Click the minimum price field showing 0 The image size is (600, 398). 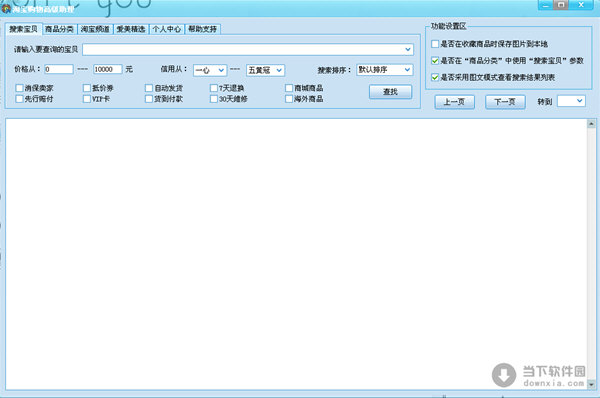click(59, 69)
